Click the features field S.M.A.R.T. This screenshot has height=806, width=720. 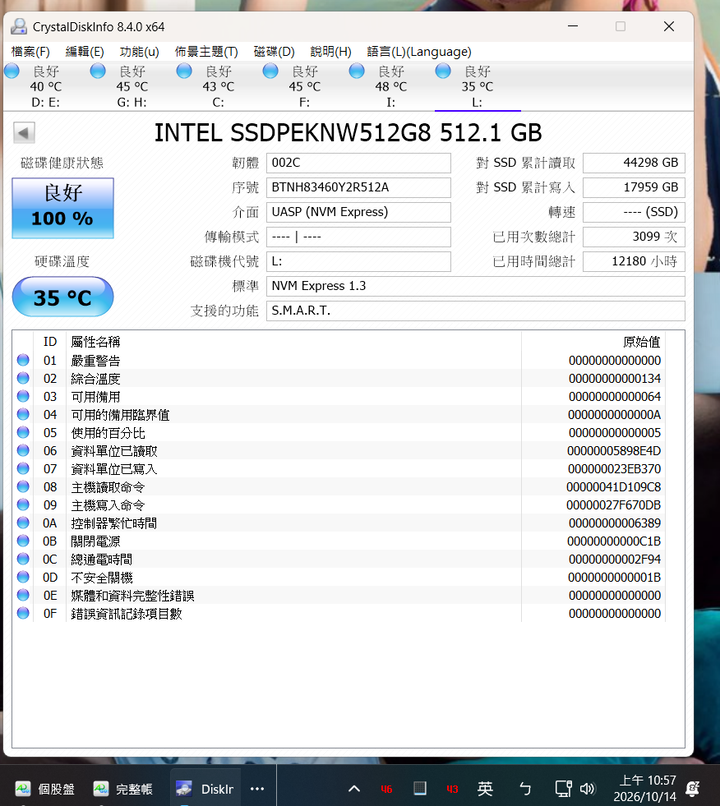(475, 311)
